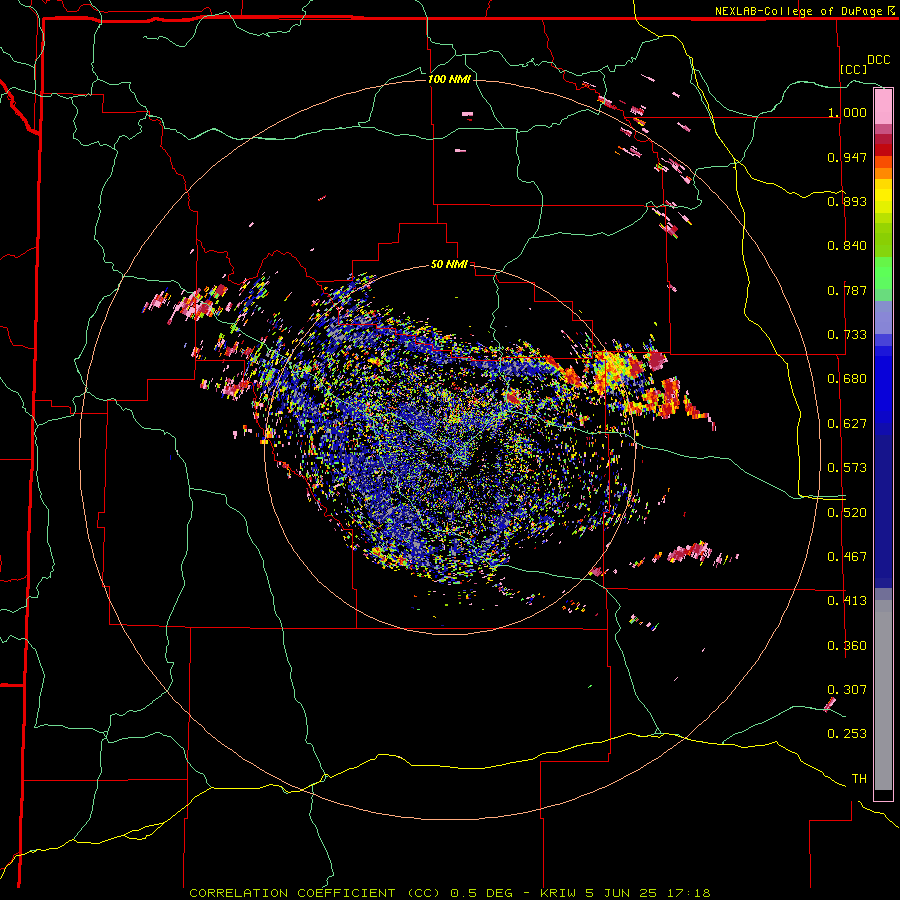
Task: Click the orange segment of the color bar
Action: click(x=883, y=173)
